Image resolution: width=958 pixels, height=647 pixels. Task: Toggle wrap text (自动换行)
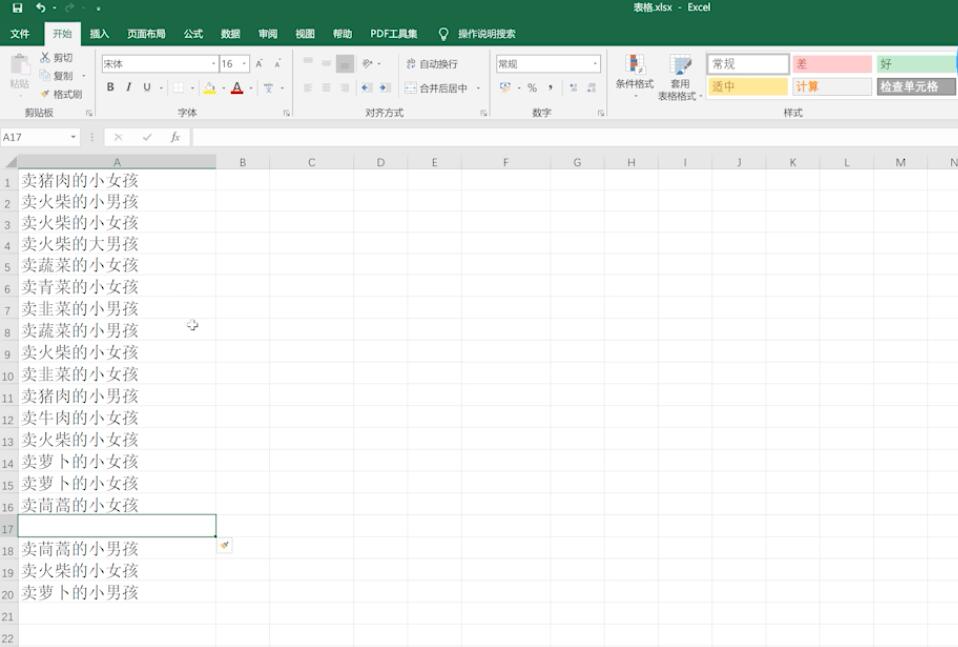(432, 64)
